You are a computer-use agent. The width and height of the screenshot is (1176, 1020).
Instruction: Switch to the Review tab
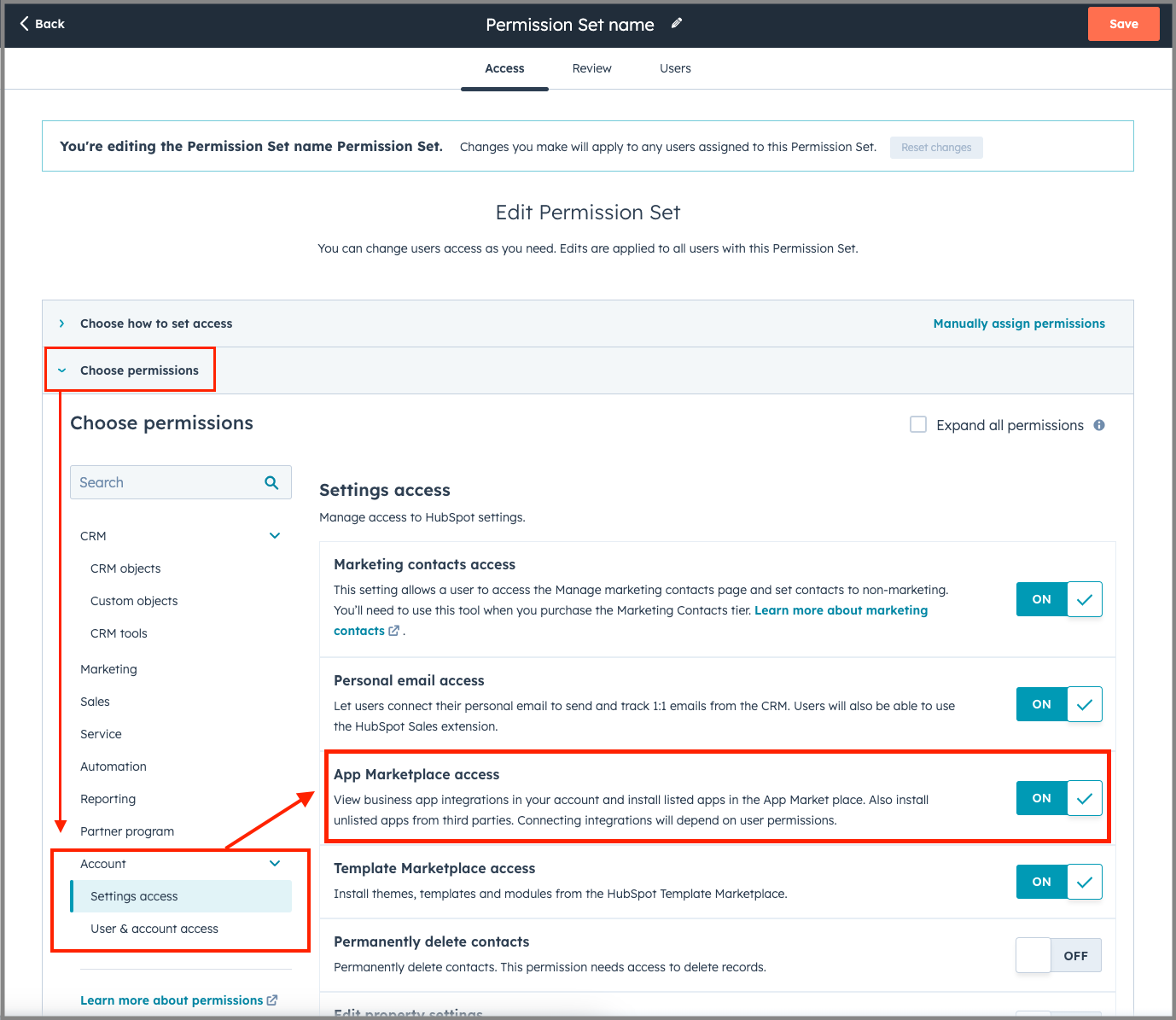pyautogui.click(x=591, y=68)
